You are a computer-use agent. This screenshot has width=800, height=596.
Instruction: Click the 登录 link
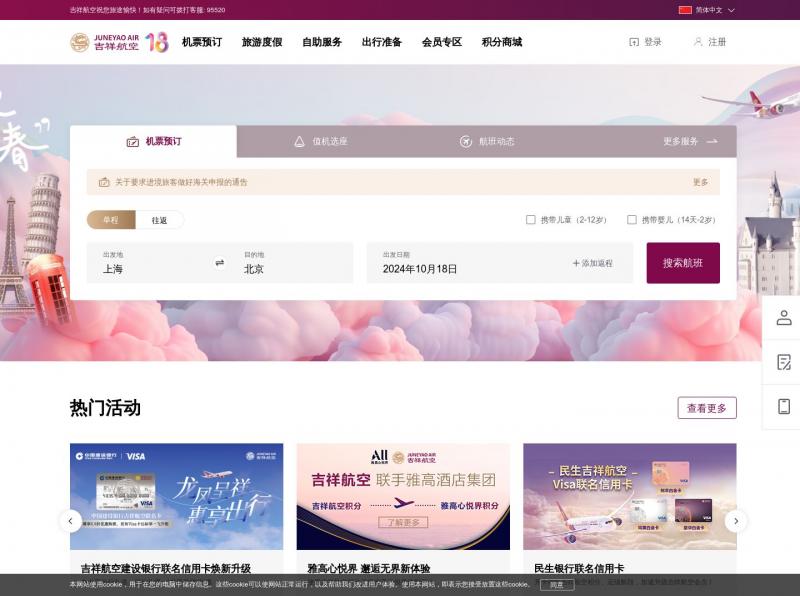coord(653,42)
